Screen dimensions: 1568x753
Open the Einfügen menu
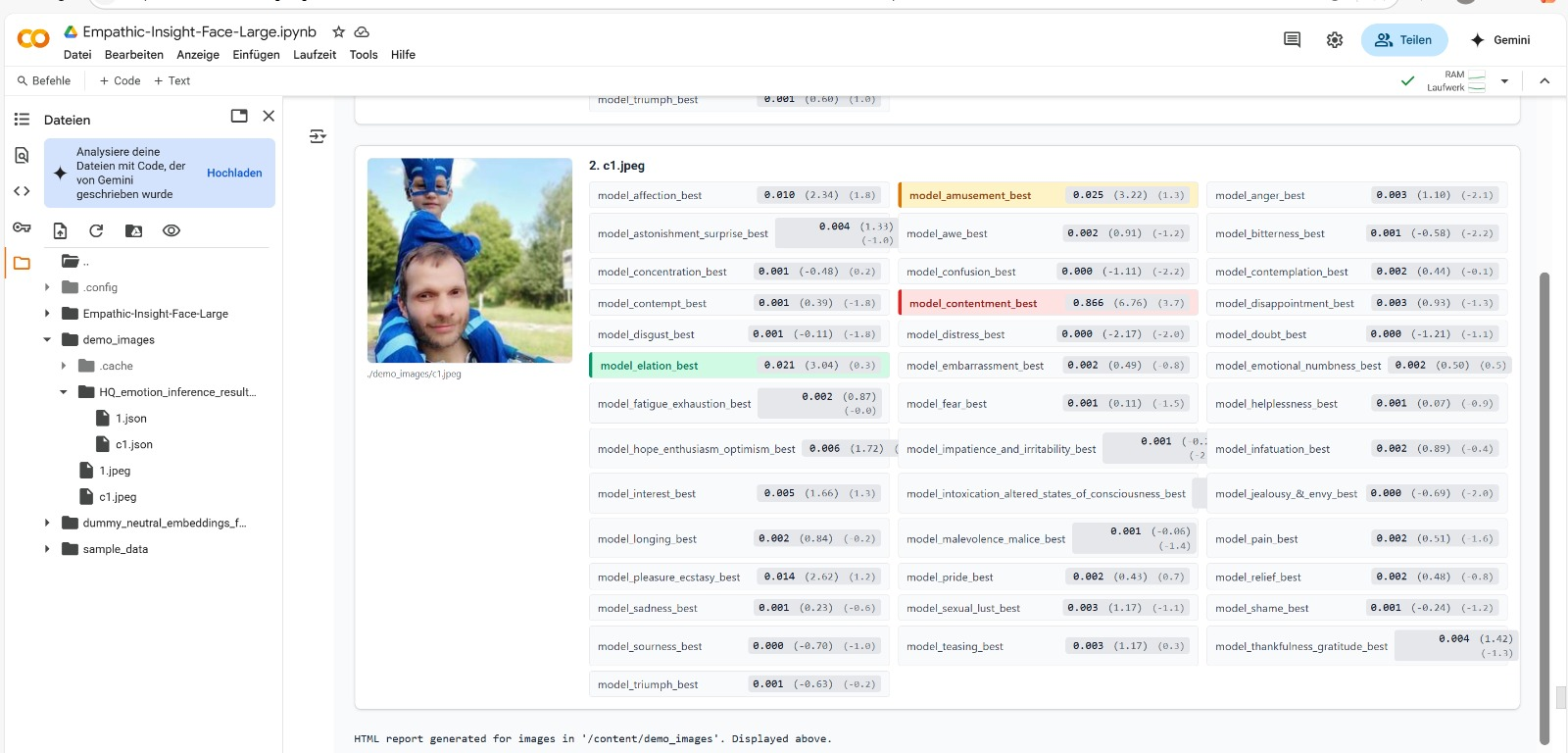[x=256, y=55]
